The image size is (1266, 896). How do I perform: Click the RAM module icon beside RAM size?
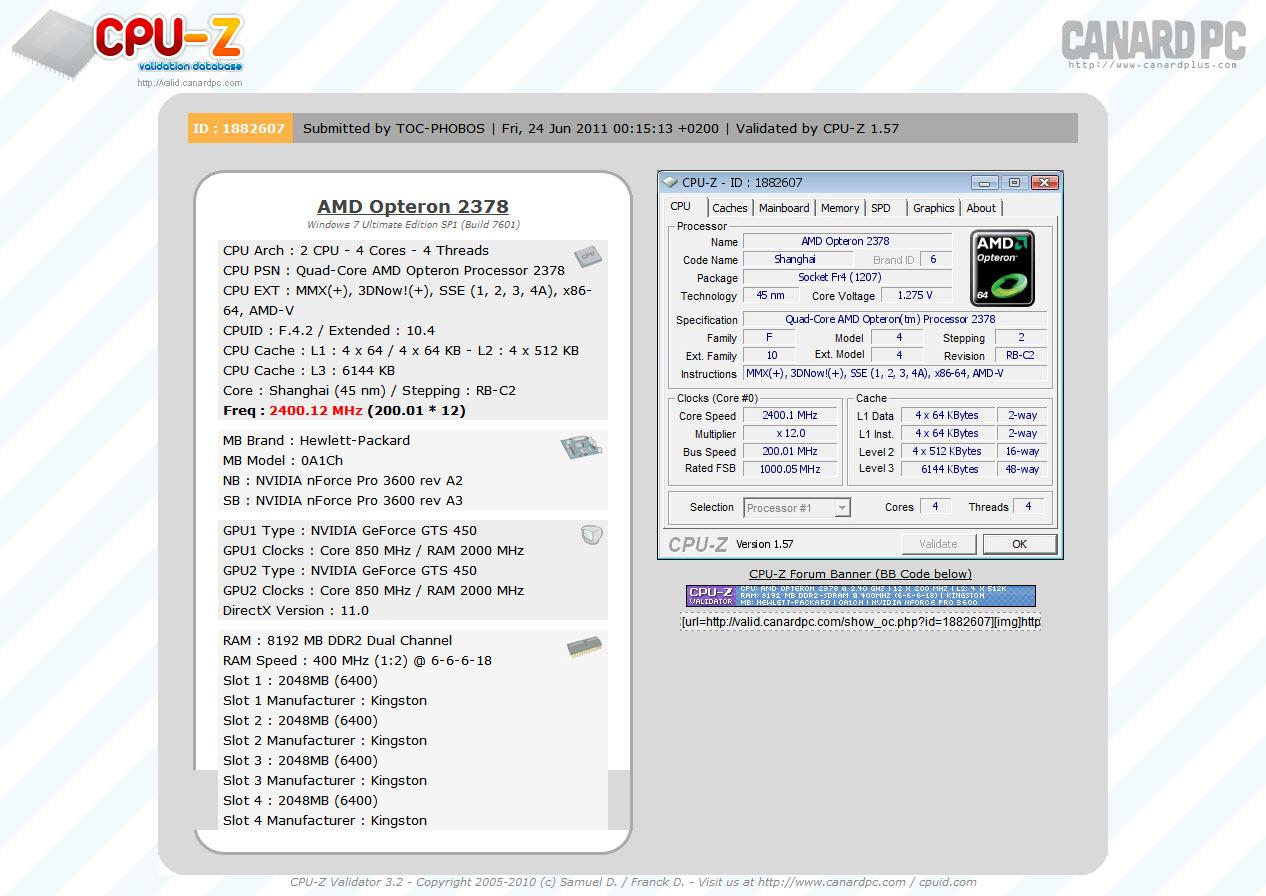584,647
